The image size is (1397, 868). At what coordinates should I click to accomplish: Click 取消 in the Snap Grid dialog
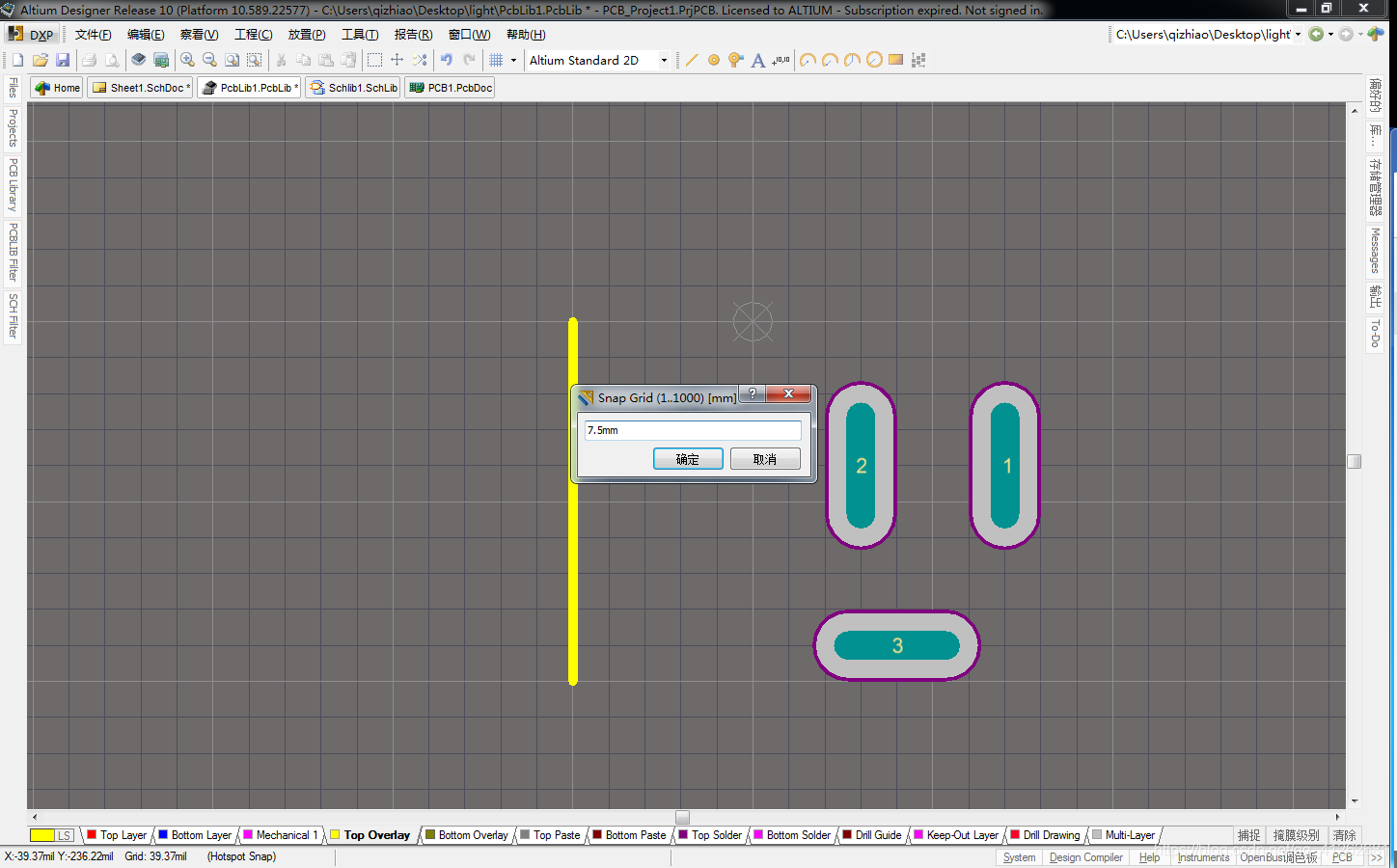765,459
